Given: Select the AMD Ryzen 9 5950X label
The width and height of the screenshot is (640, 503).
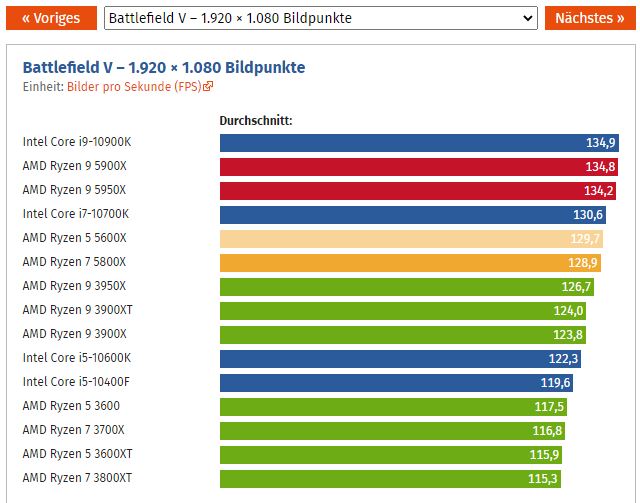Looking at the screenshot, I should (x=75, y=190).
